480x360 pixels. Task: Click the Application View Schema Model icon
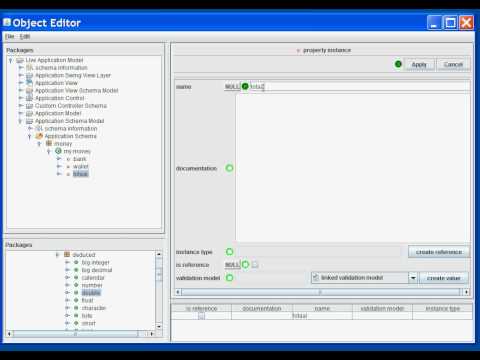click(30, 91)
